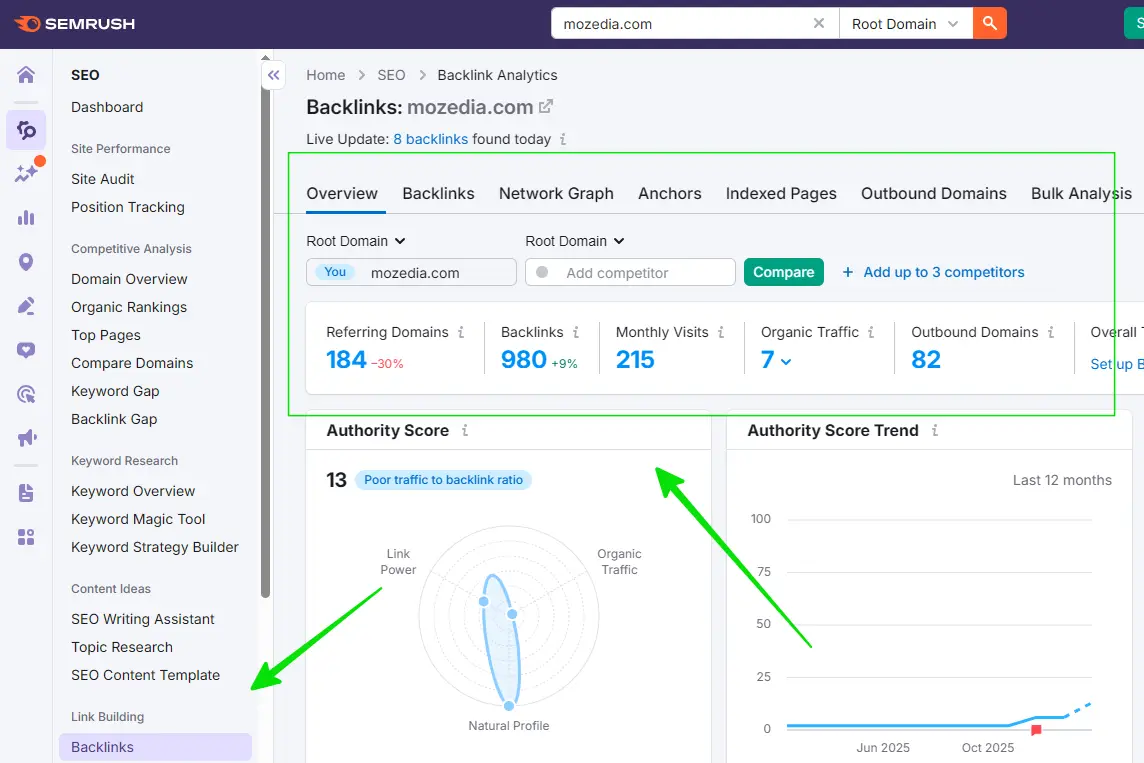Expand the Root Domain selector above mozedia.com
Image resolution: width=1144 pixels, height=763 pixels.
355,240
